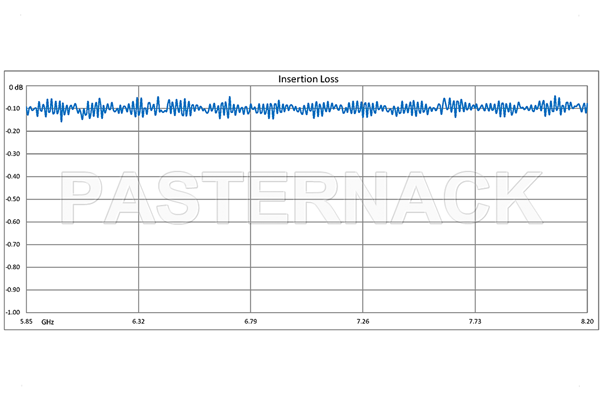
Task: Select the -0.40 y-axis tick label
Action: 15,177
